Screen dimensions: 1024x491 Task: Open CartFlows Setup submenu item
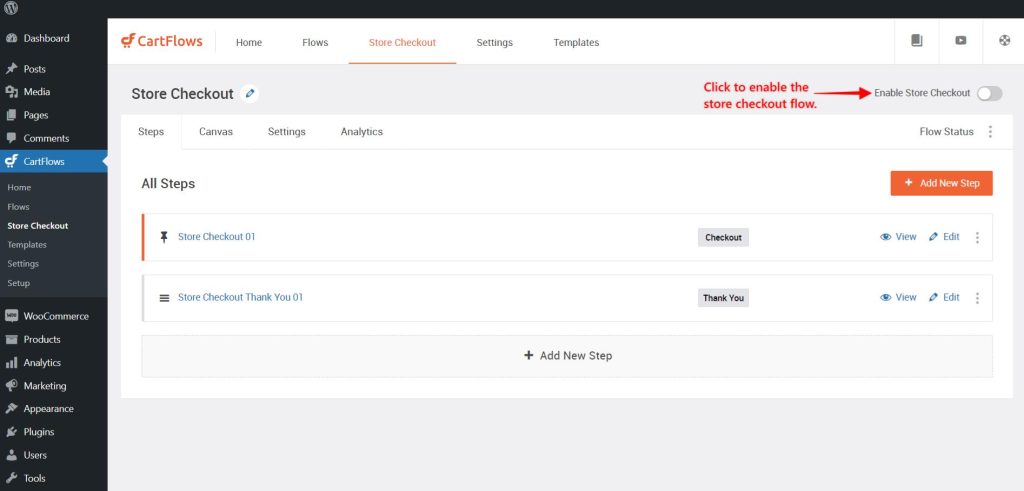[18, 283]
